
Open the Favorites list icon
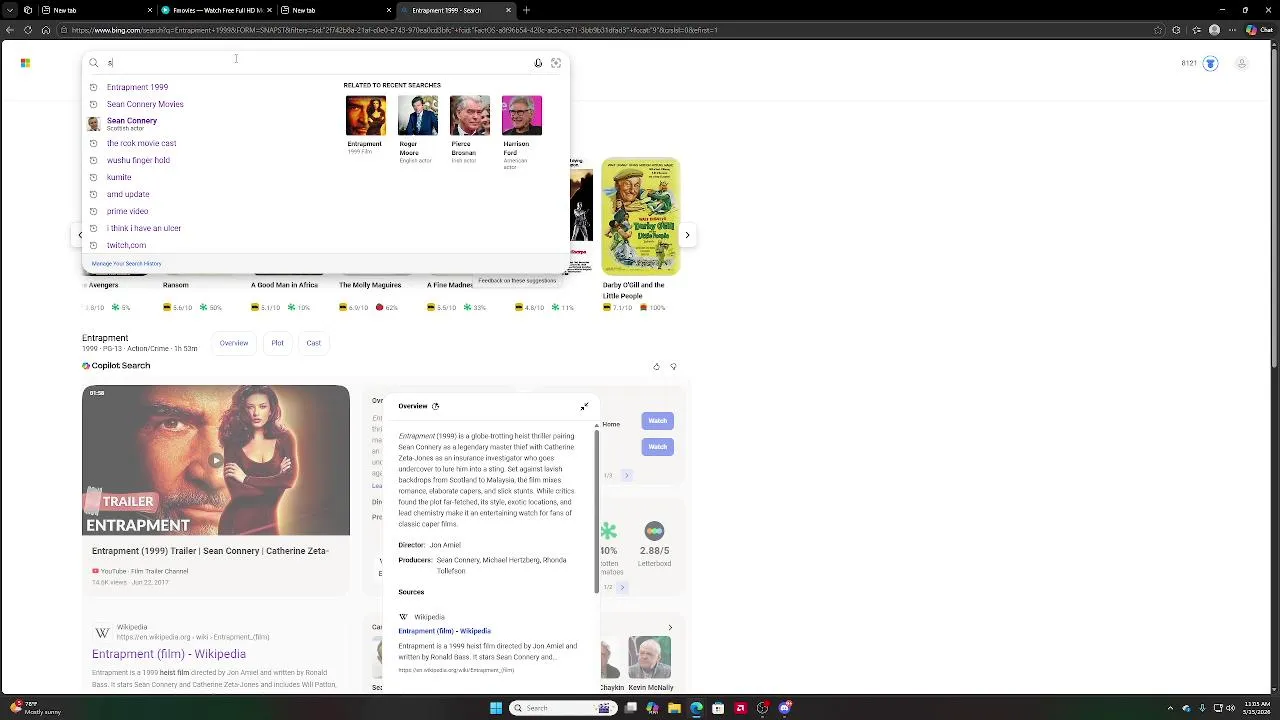[x=1195, y=30]
